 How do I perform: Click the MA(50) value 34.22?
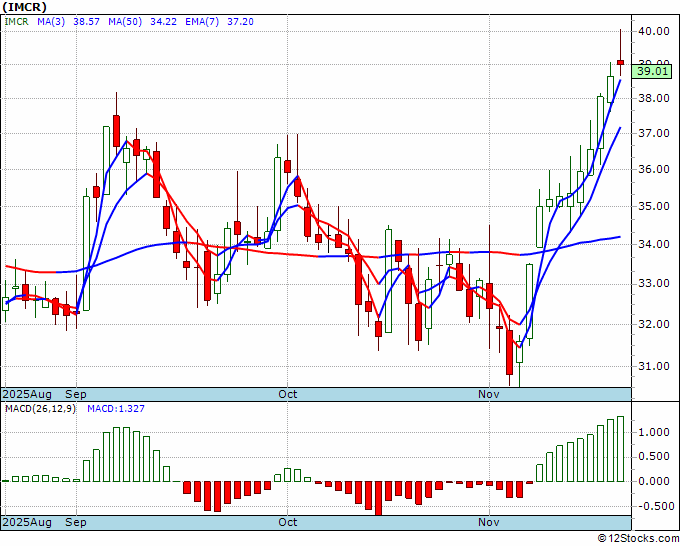point(163,22)
